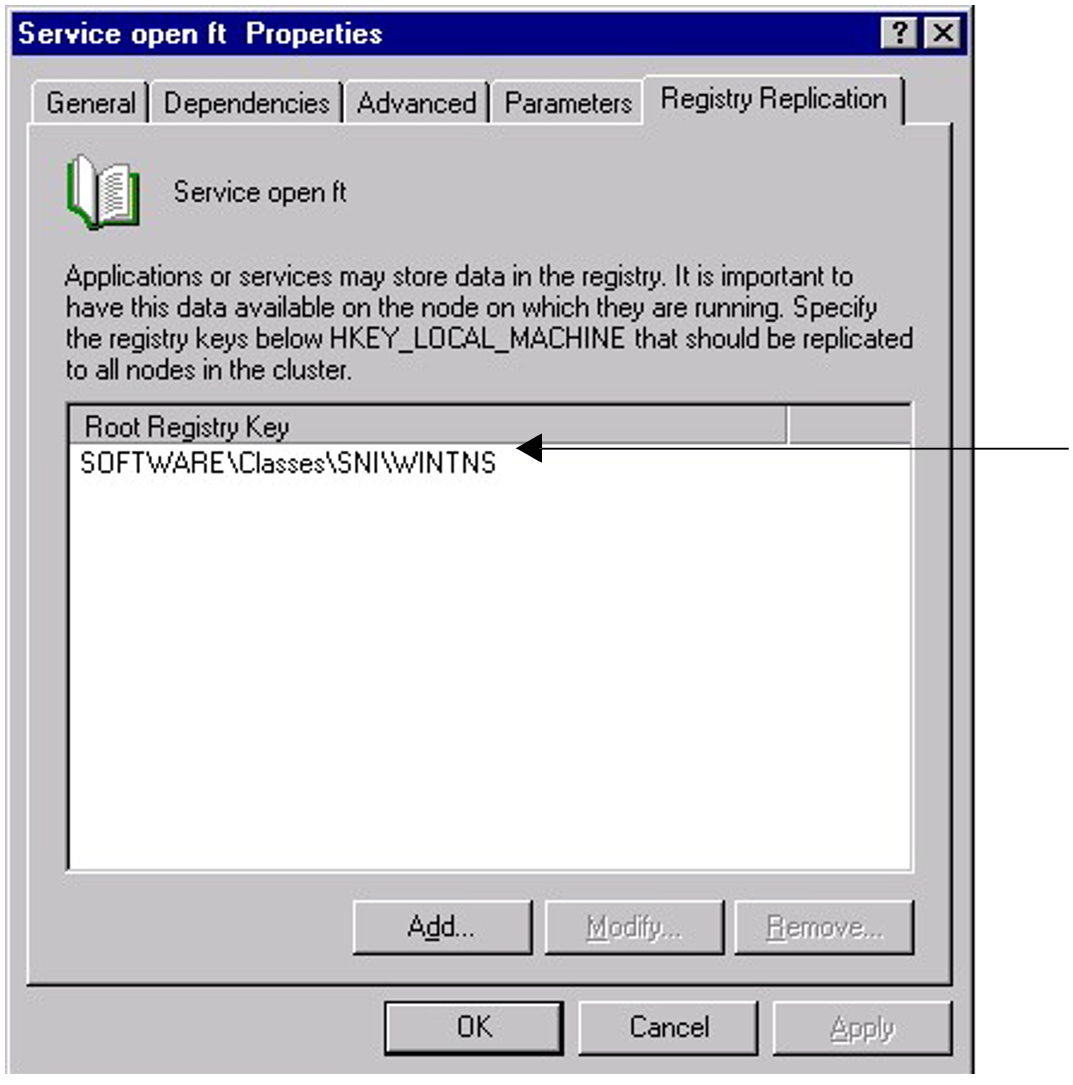Click the Remove... button
Image resolution: width=1073 pixels, height=1085 pixels.
824,927
